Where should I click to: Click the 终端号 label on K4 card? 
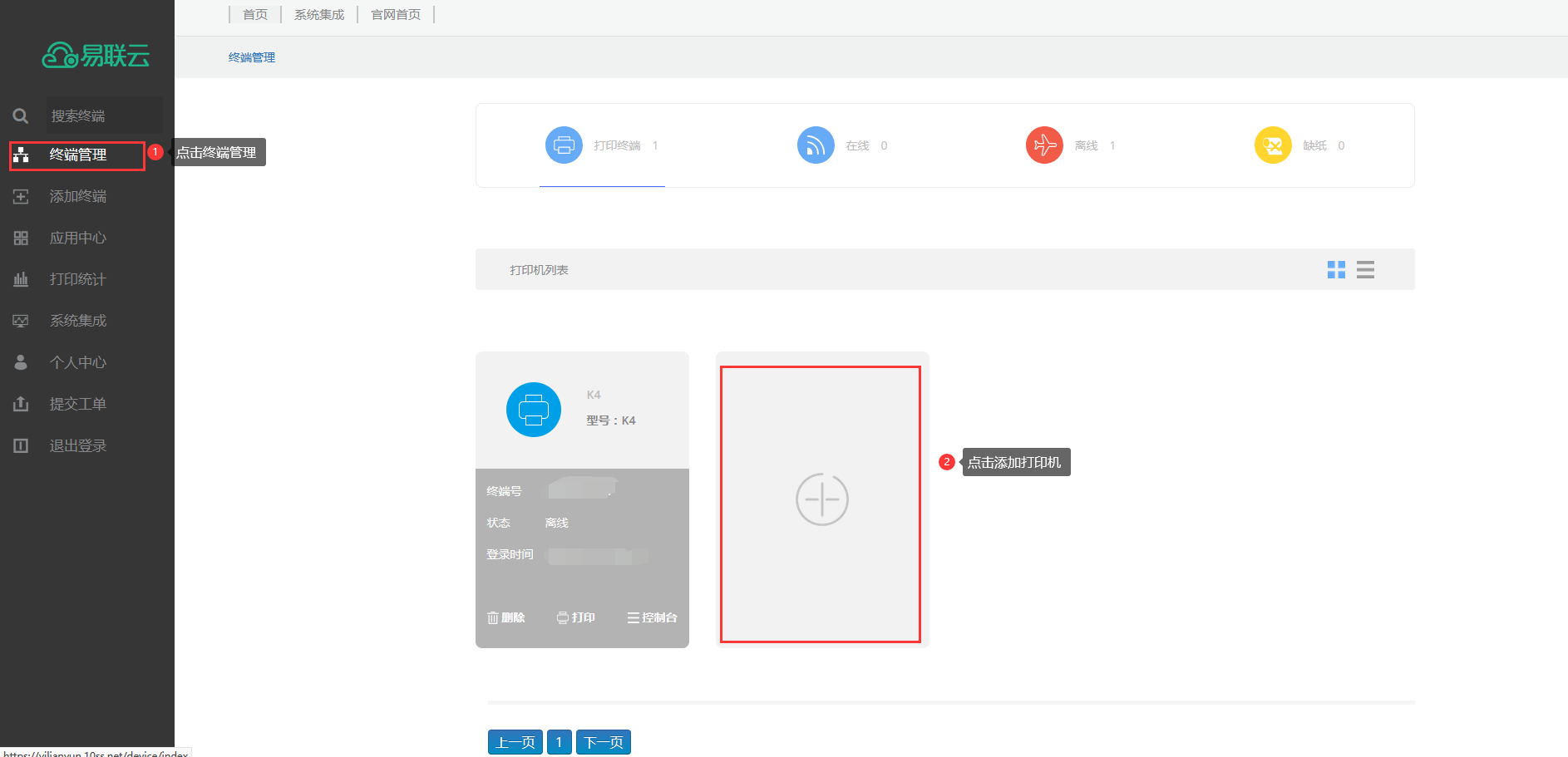pos(504,491)
